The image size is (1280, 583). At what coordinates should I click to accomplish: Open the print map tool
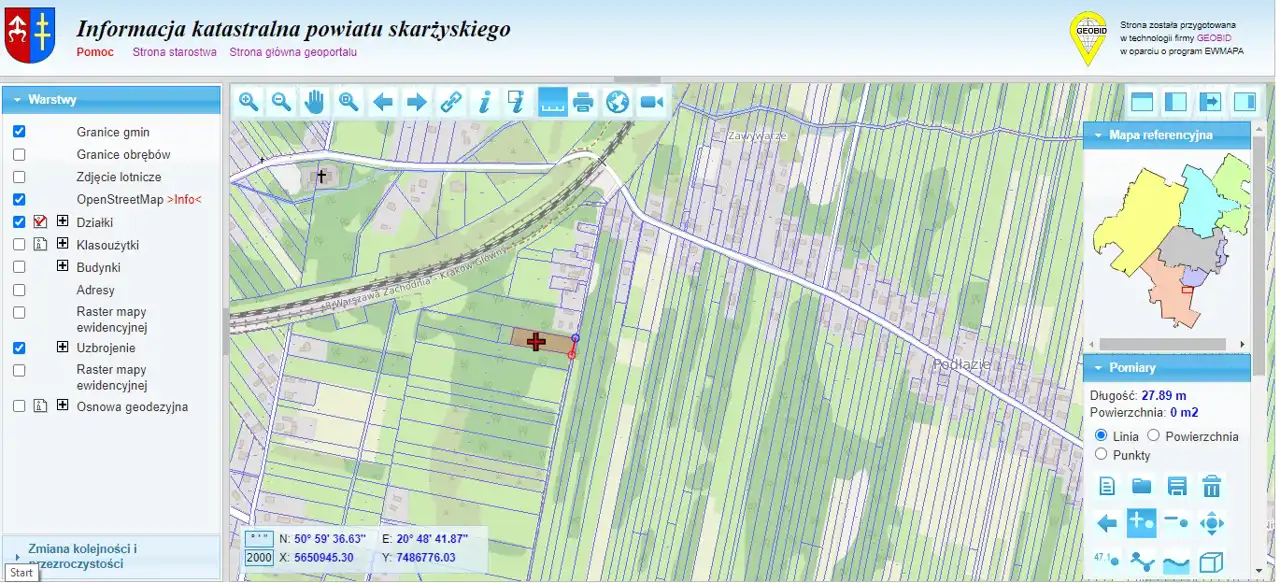(x=584, y=101)
